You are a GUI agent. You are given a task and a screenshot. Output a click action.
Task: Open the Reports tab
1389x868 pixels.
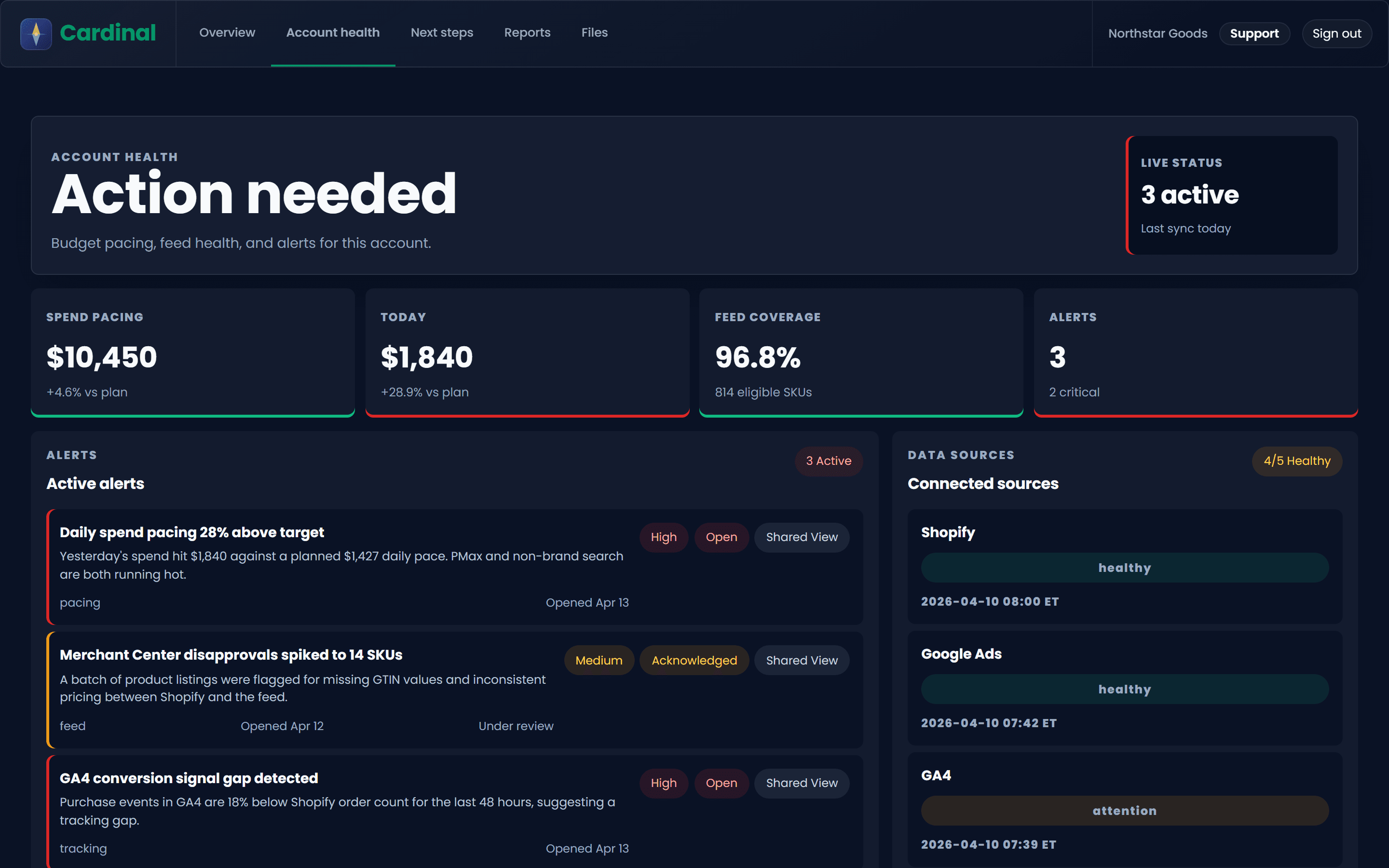527,33
